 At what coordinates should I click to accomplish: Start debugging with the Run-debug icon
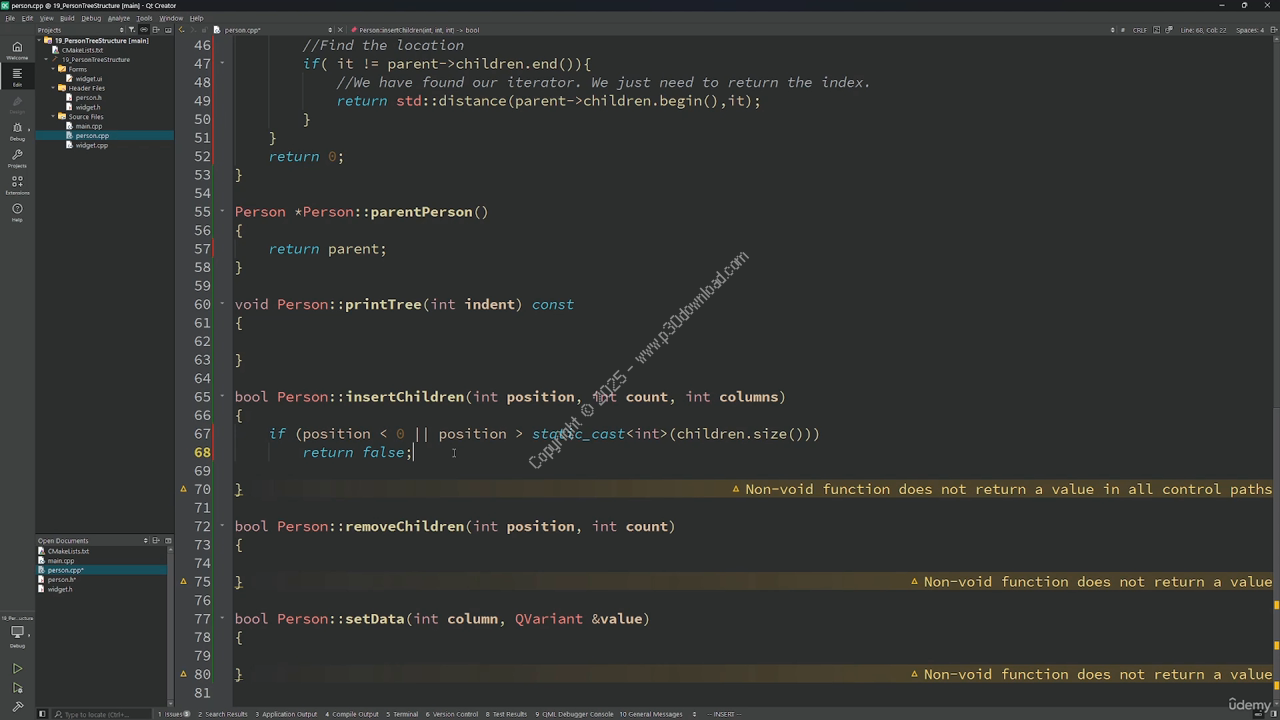[x=17, y=687]
